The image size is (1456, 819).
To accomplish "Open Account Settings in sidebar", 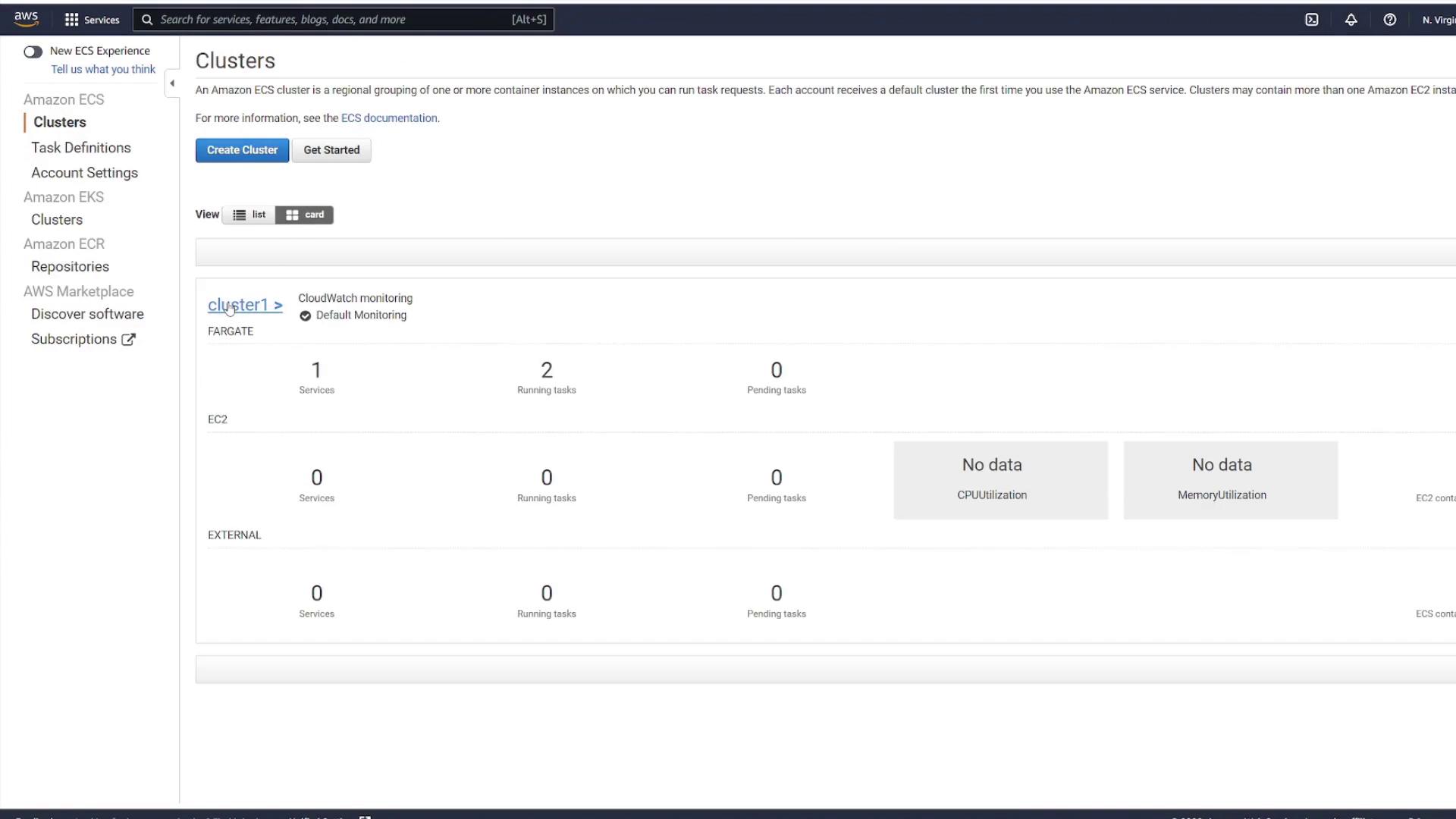I will click(85, 173).
